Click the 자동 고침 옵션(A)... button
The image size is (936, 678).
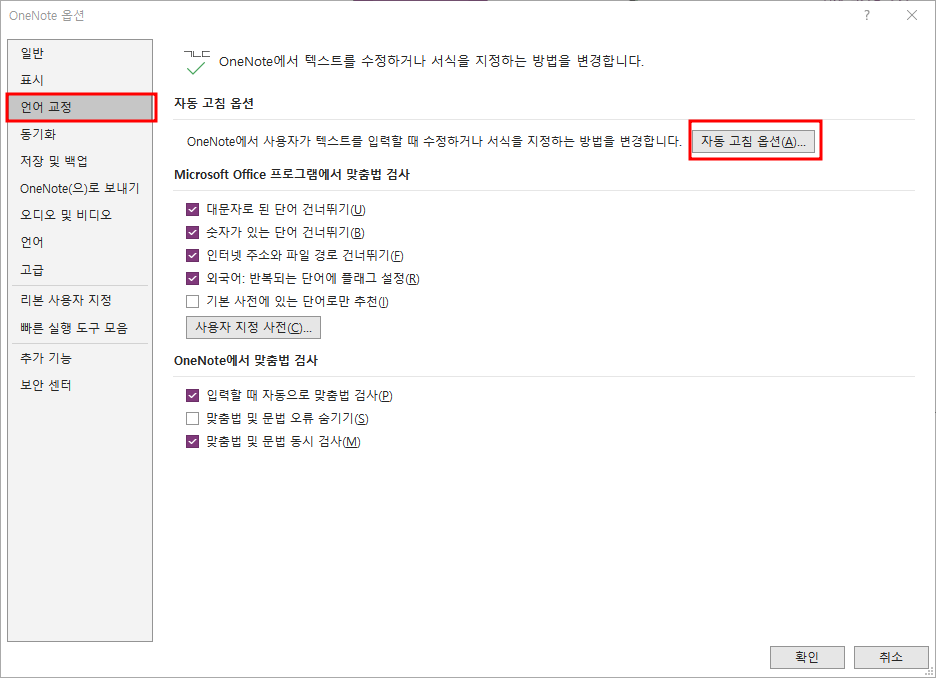pyautogui.click(x=753, y=141)
